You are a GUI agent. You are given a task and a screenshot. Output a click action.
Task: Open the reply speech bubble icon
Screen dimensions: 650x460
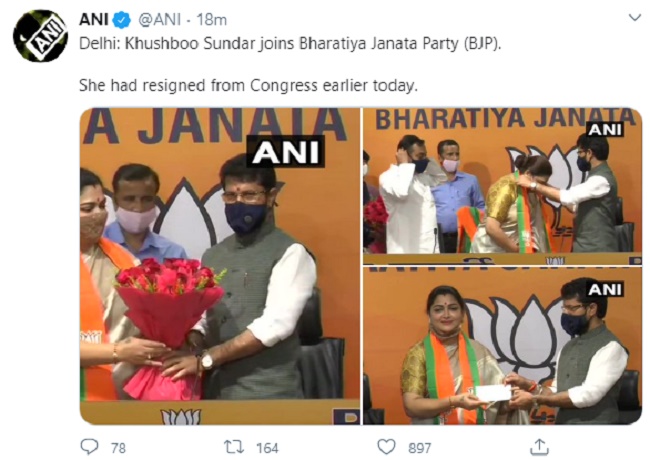tap(89, 447)
